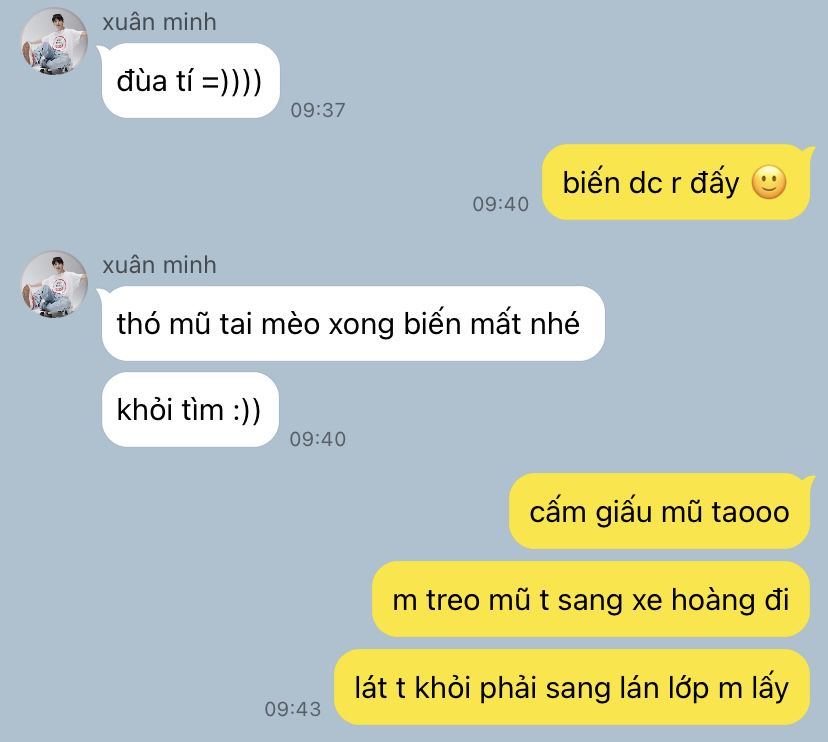
Task: Tap the 09:40 timestamp next to "khỏi tìm"
Action: pos(318,439)
